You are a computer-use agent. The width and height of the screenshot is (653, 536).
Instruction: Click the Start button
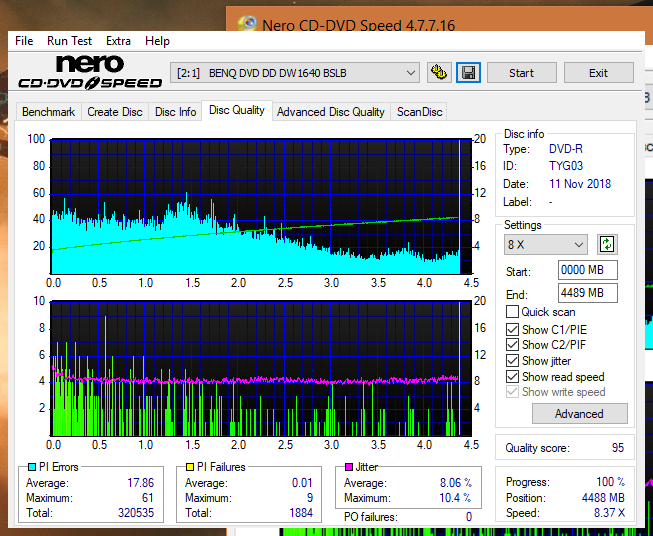[x=521, y=73]
